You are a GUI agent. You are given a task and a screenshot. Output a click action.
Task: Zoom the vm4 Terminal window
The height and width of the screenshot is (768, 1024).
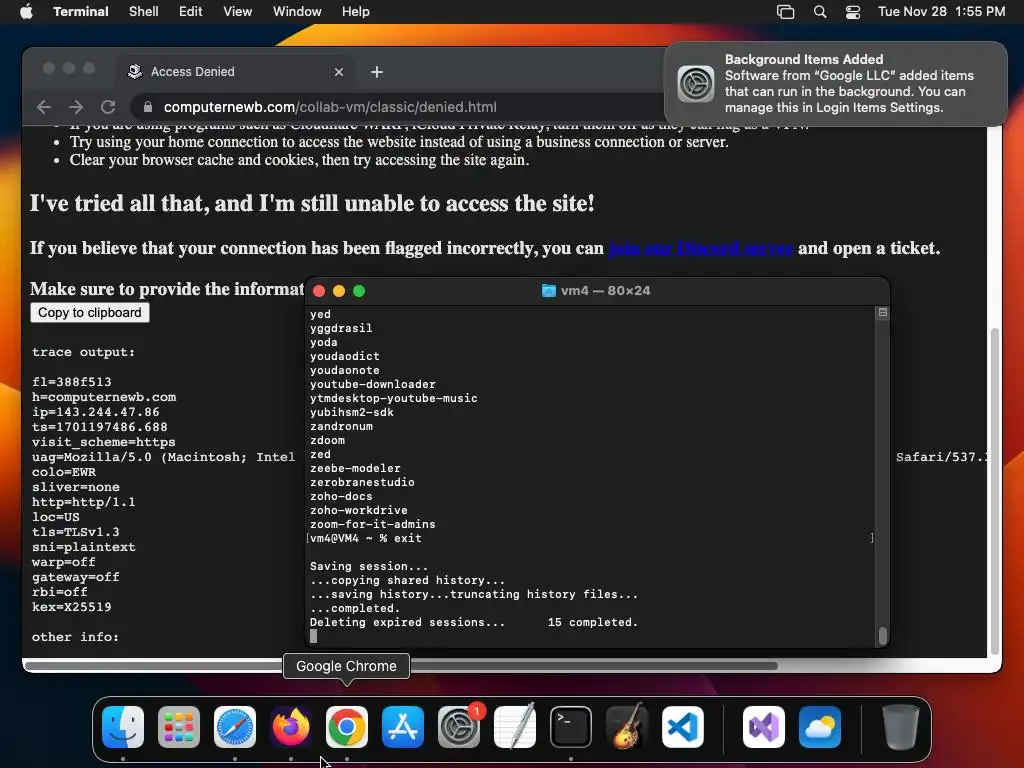tap(359, 291)
